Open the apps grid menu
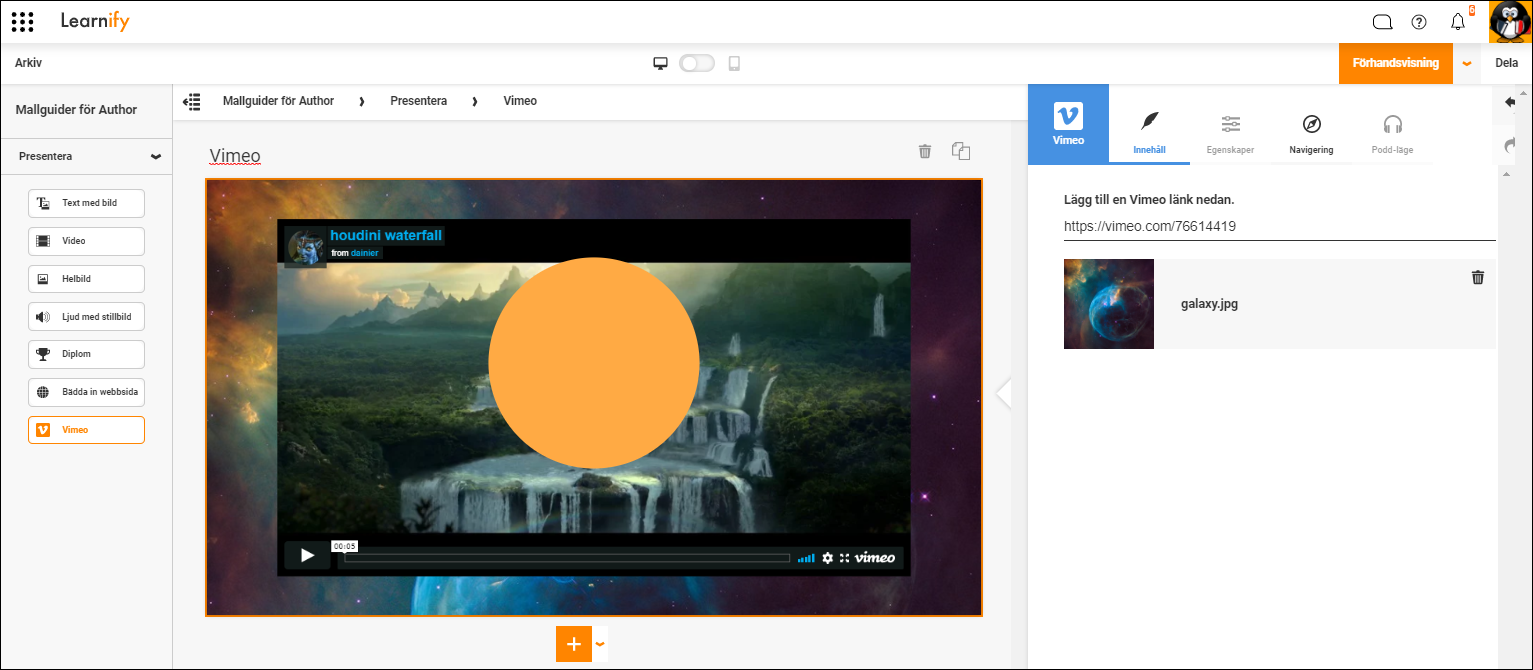Viewport: 1533px width, 670px height. pos(22,21)
